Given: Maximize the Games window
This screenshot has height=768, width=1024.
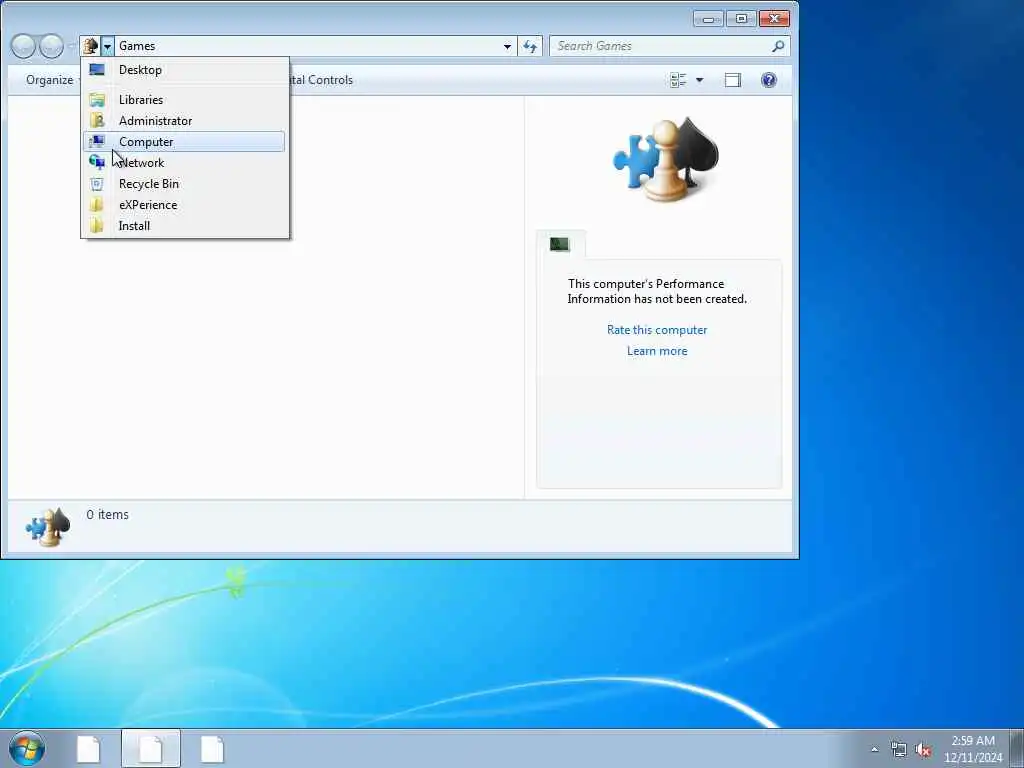Looking at the screenshot, I should (741, 19).
